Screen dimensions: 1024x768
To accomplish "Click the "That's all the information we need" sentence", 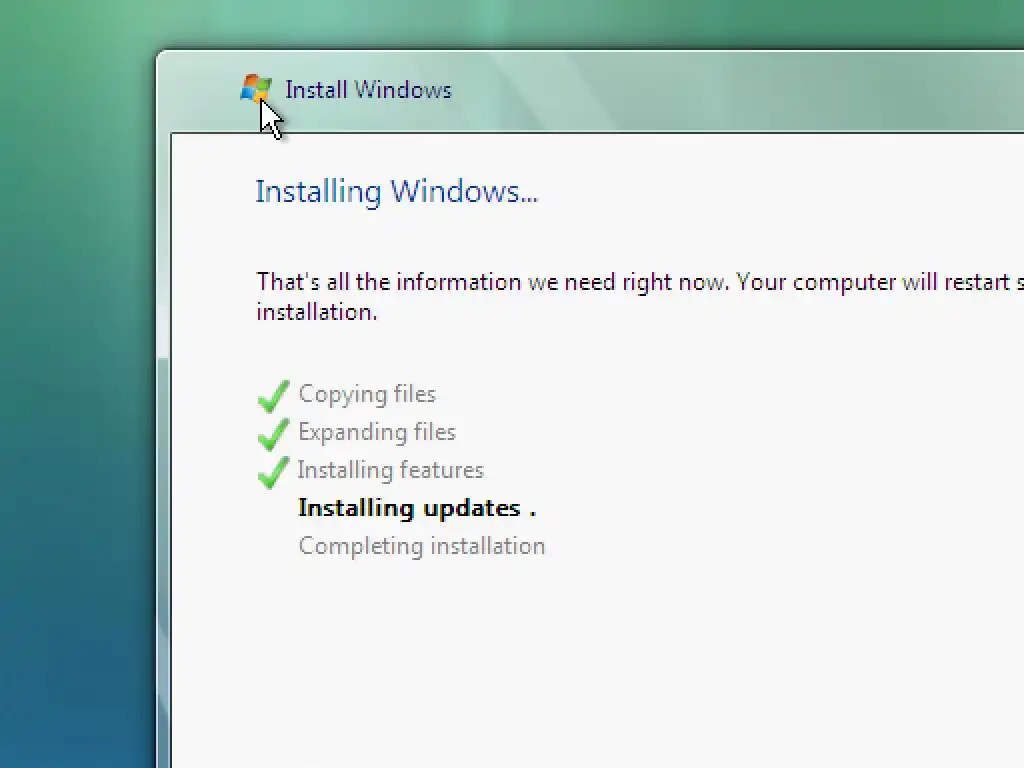I will click(640, 296).
